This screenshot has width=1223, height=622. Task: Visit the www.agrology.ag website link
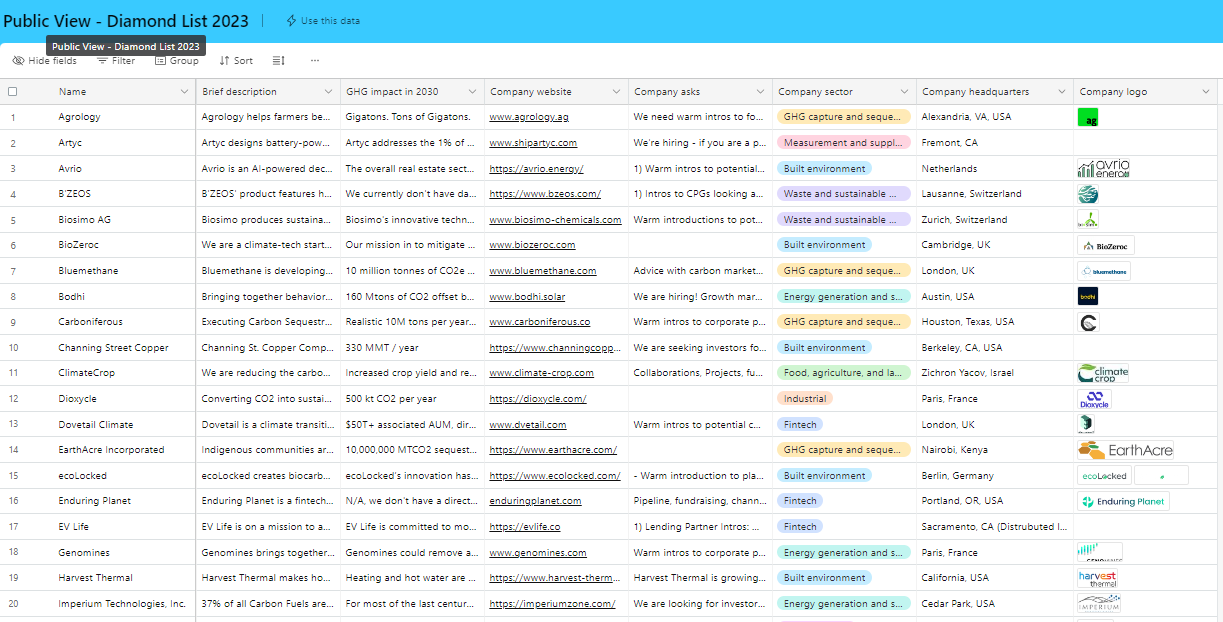click(x=529, y=117)
